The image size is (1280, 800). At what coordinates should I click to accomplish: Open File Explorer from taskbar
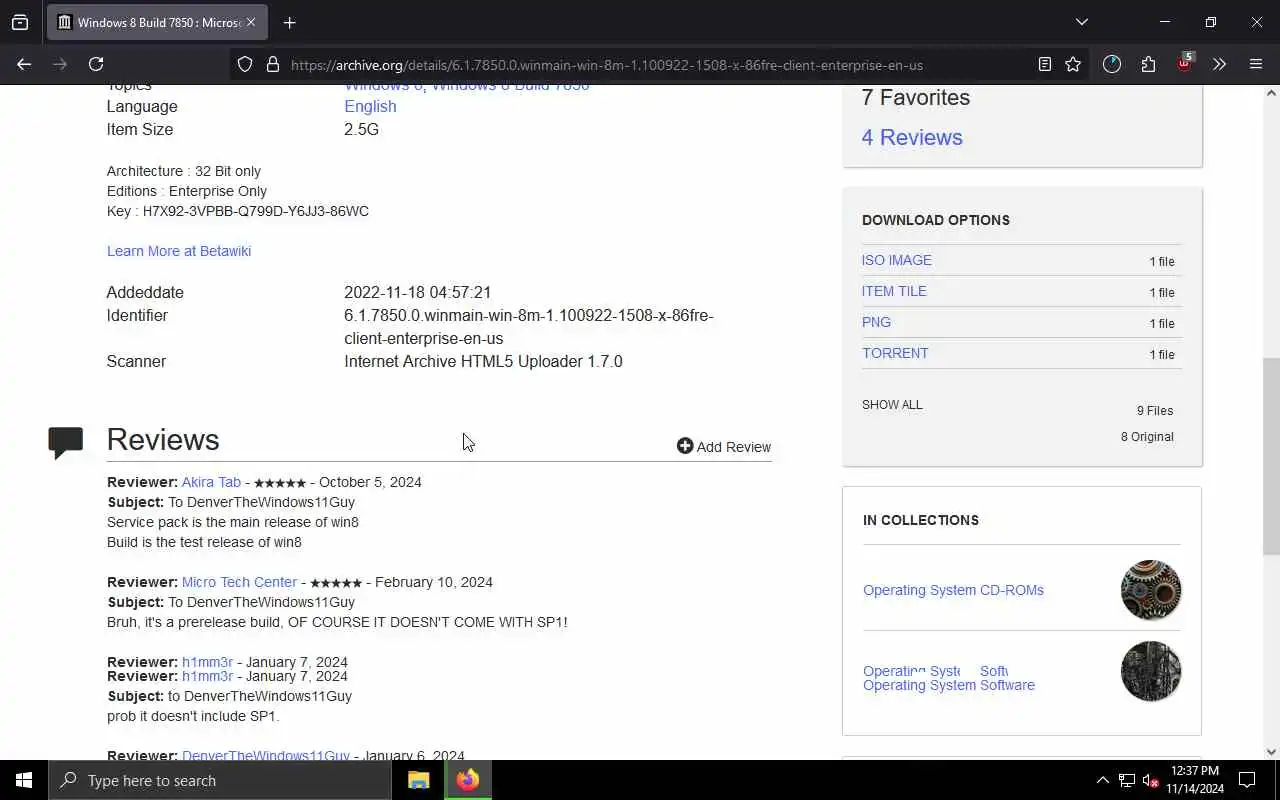click(x=419, y=780)
